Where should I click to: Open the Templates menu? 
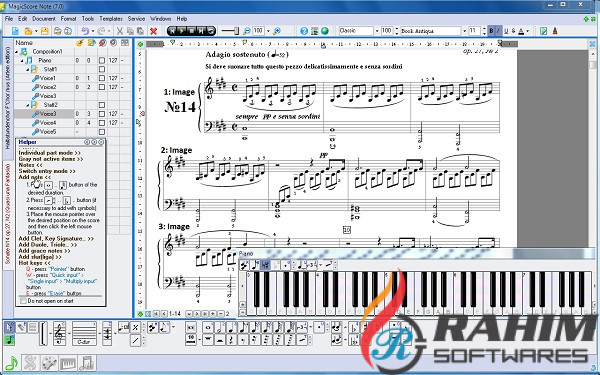point(111,19)
